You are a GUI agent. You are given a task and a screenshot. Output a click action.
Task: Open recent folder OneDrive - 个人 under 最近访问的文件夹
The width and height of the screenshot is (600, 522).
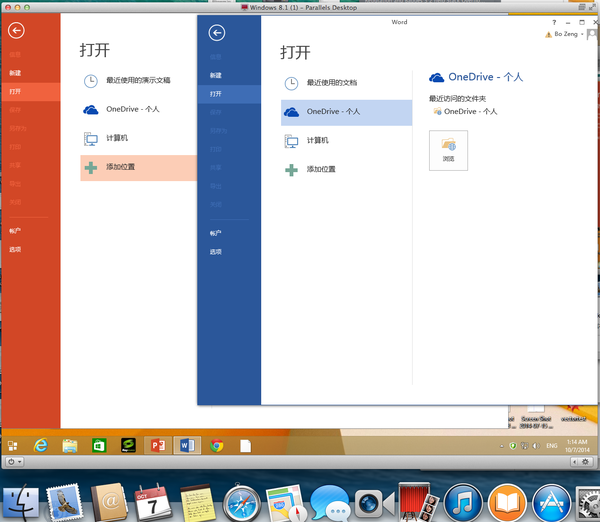pos(465,111)
